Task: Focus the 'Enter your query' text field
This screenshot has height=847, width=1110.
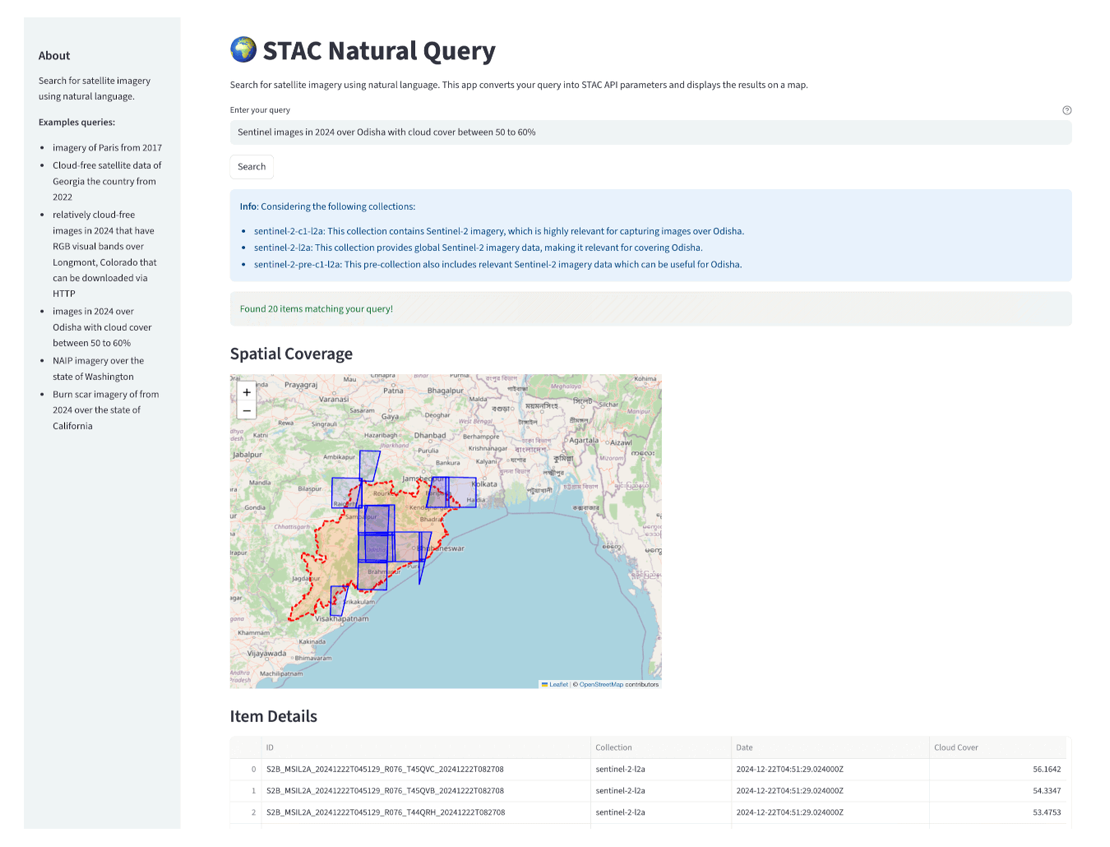Action: click(650, 132)
